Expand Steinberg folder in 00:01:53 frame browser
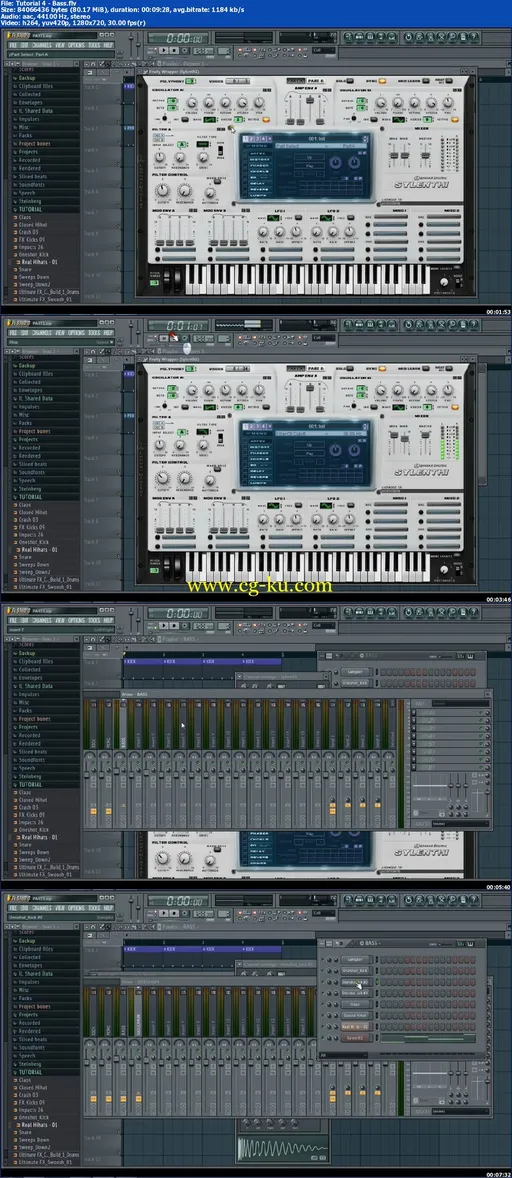The height and width of the screenshot is (1178, 512). click(x=30, y=201)
